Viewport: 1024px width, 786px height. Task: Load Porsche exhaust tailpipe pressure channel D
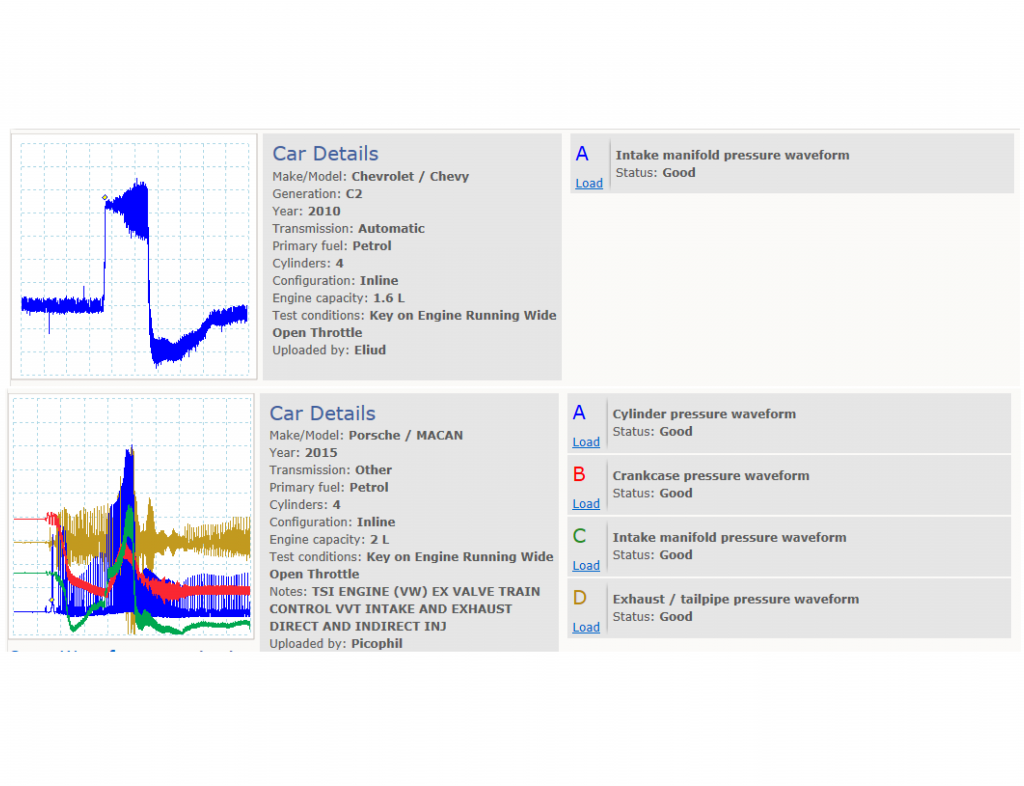[x=586, y=627]
